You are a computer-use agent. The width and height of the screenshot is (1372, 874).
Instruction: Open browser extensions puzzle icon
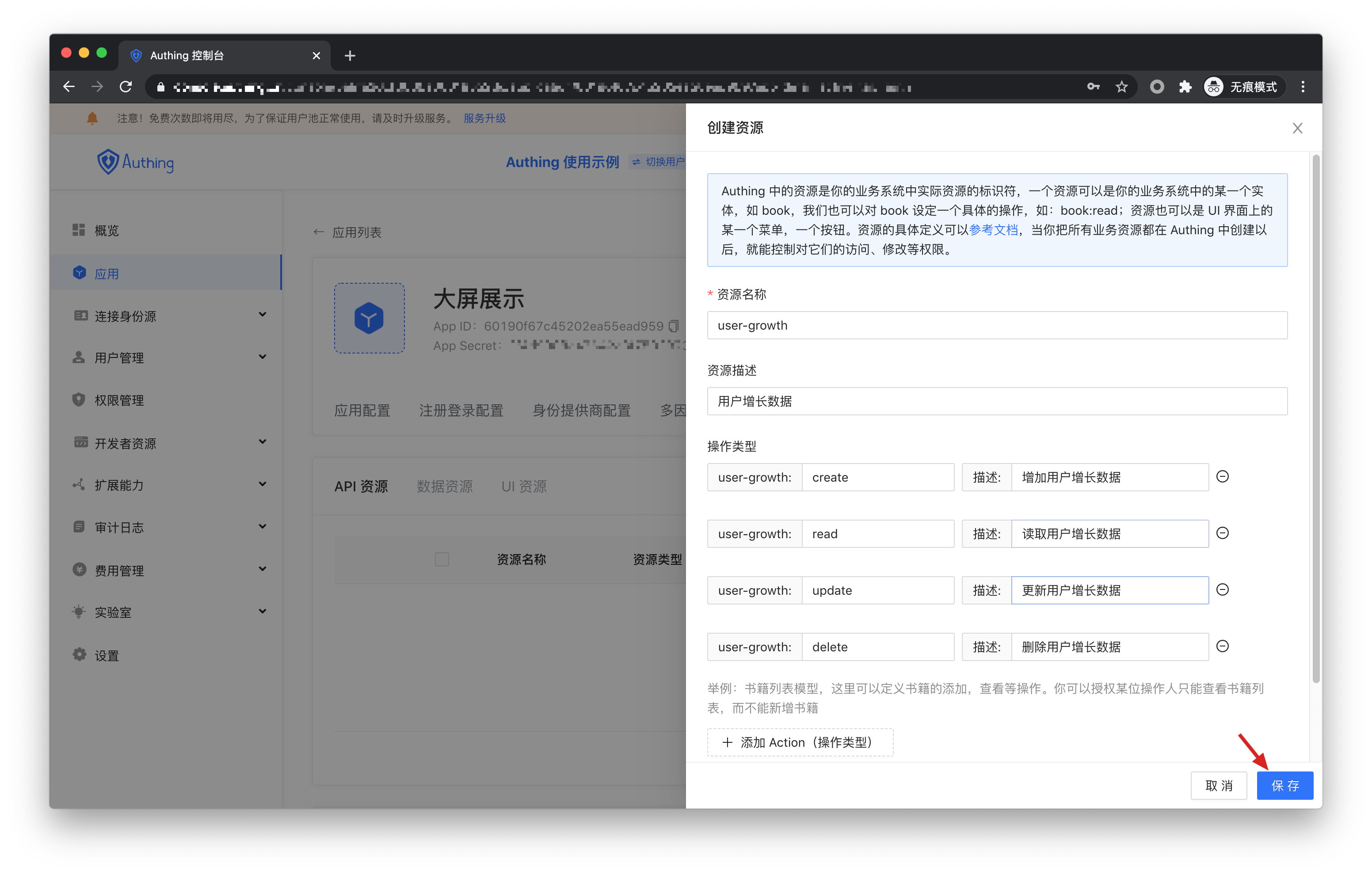1185,87
